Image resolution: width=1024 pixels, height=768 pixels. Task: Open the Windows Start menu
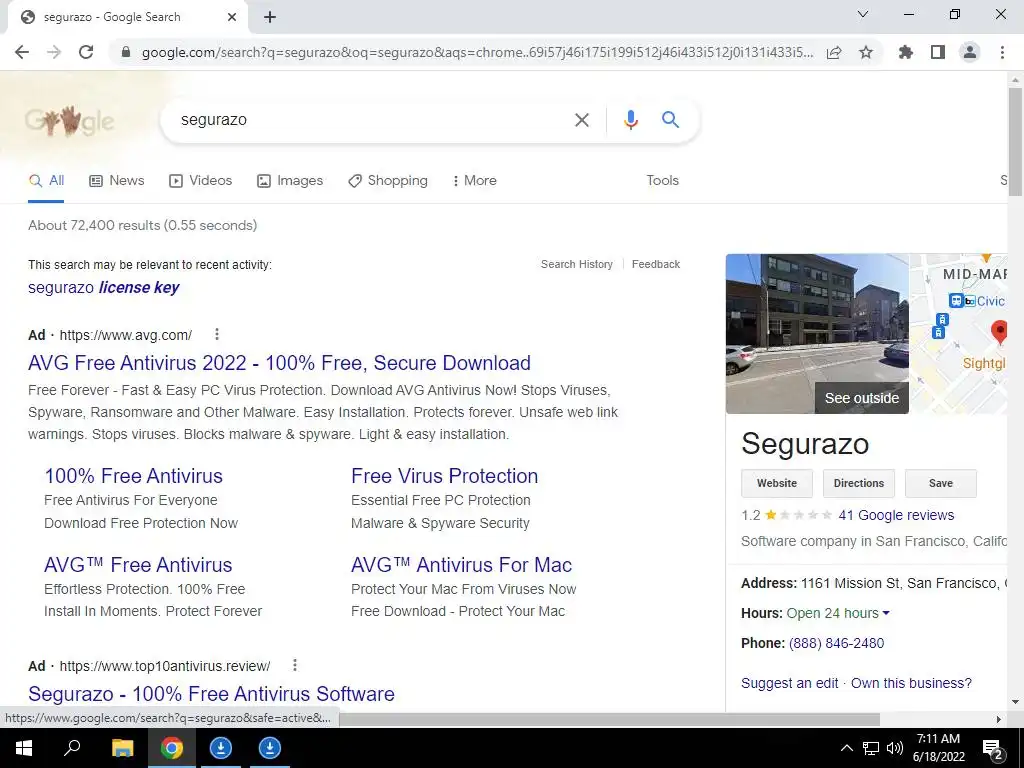[24, 748]
